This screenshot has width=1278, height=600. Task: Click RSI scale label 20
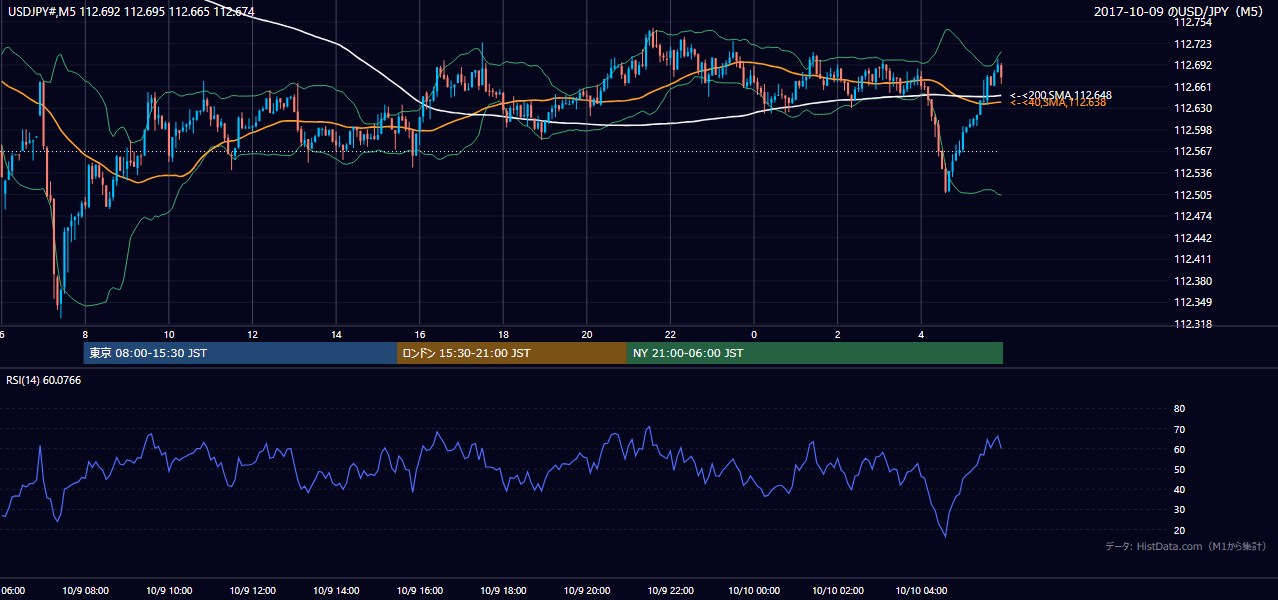1179,530
